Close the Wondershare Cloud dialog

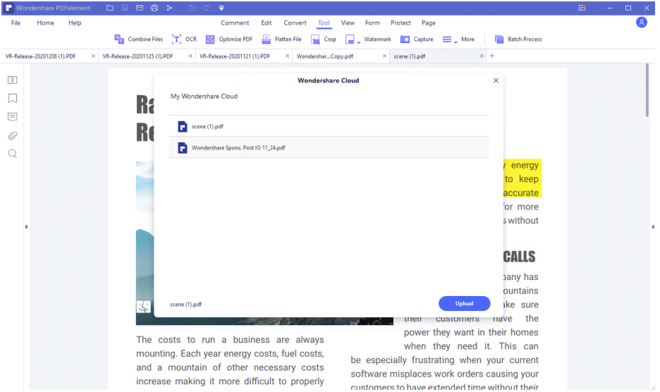(496, 80)
